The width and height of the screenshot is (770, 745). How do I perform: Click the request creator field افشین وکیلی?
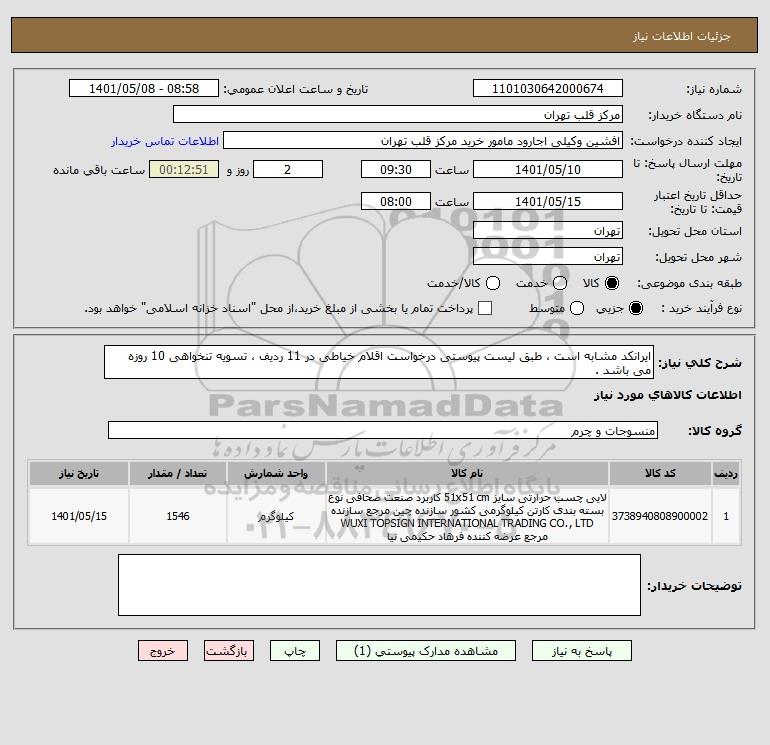click(423, 140)
